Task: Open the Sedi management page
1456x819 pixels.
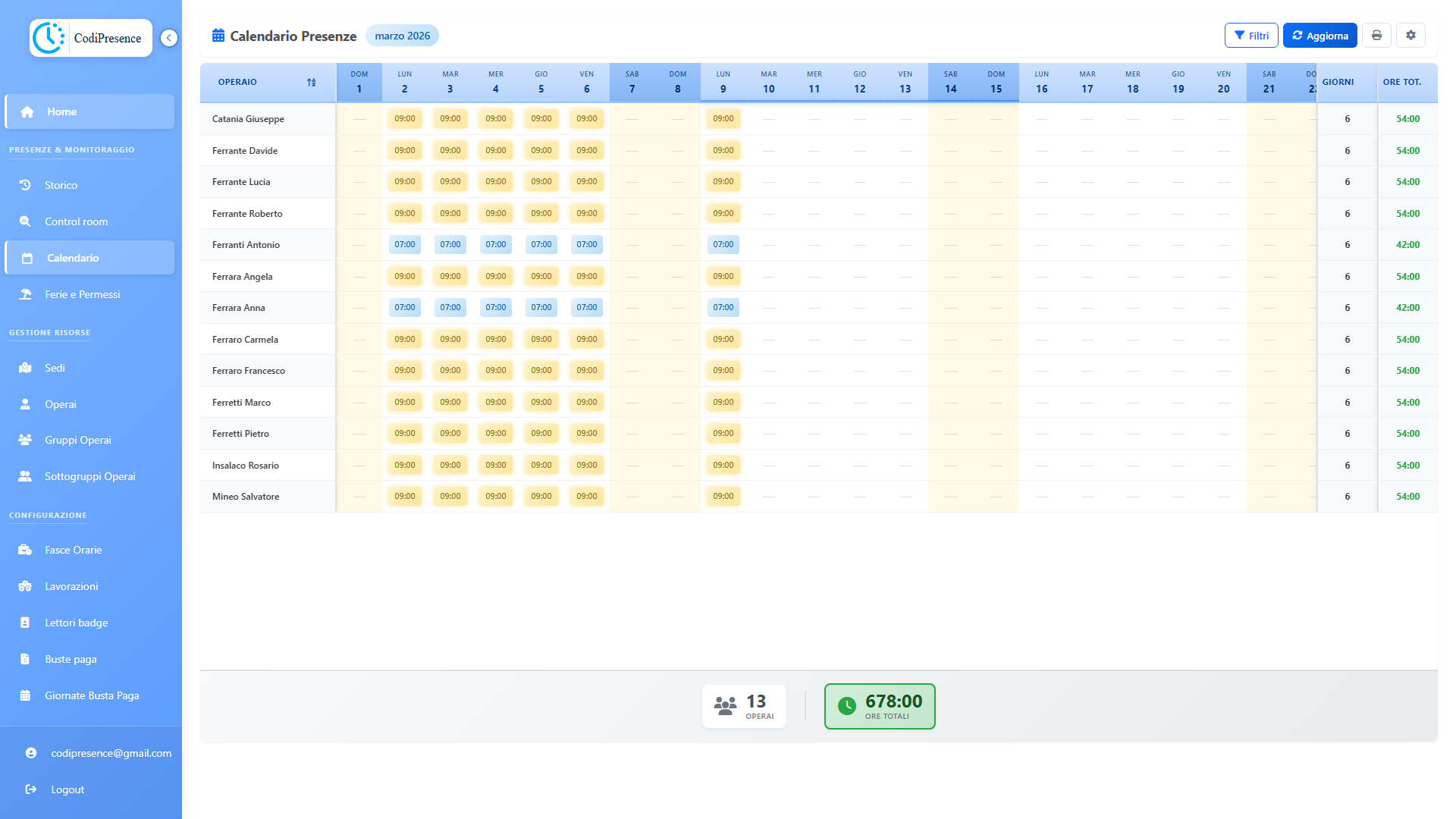Action: (25, 368)
